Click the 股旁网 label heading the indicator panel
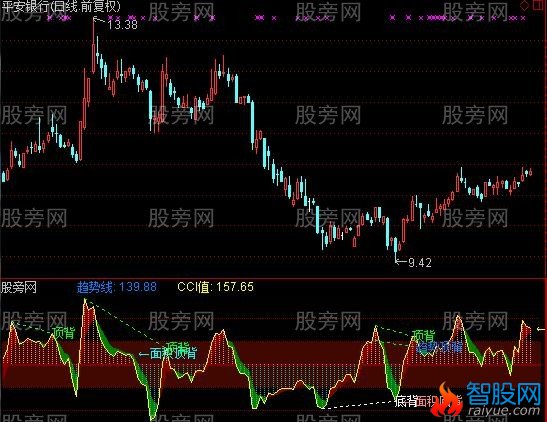Image resolution: width=547 pixels, height=422 pixels. point(19,287)
